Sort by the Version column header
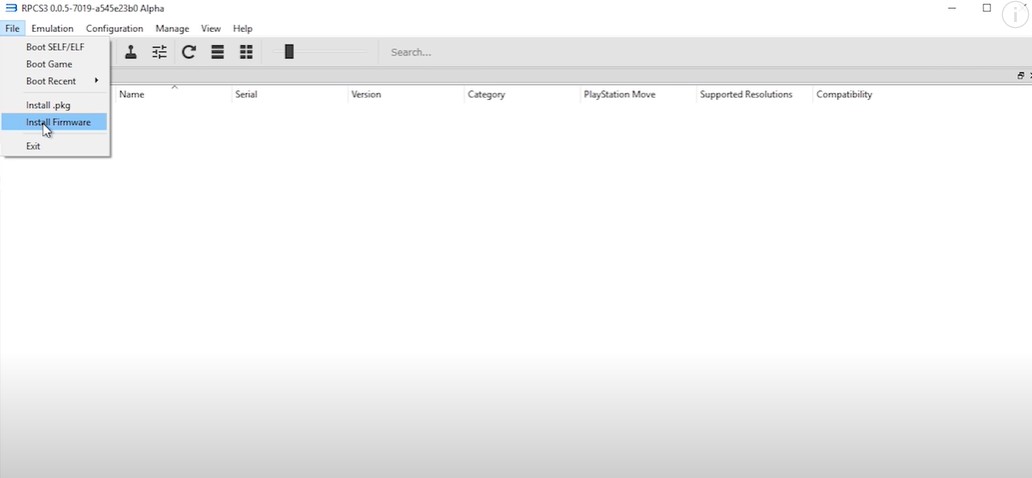1032x478 pixels. tap(406, 94)
